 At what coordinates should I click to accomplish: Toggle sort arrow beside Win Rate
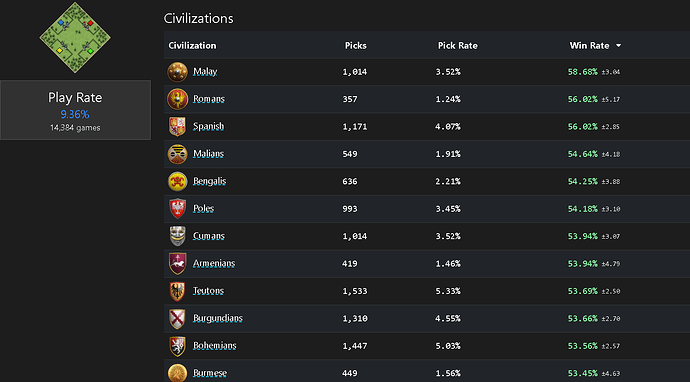618,46
